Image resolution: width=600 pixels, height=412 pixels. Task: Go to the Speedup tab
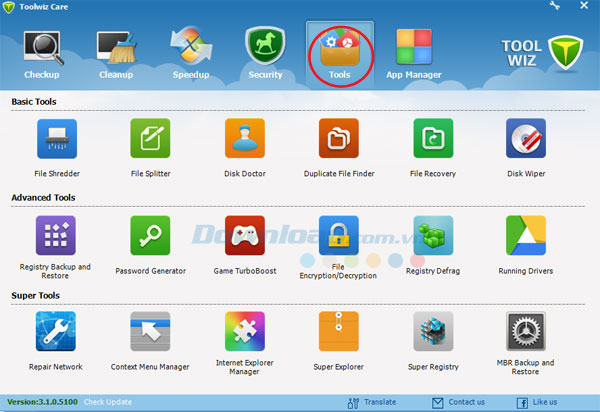(191, 55)
